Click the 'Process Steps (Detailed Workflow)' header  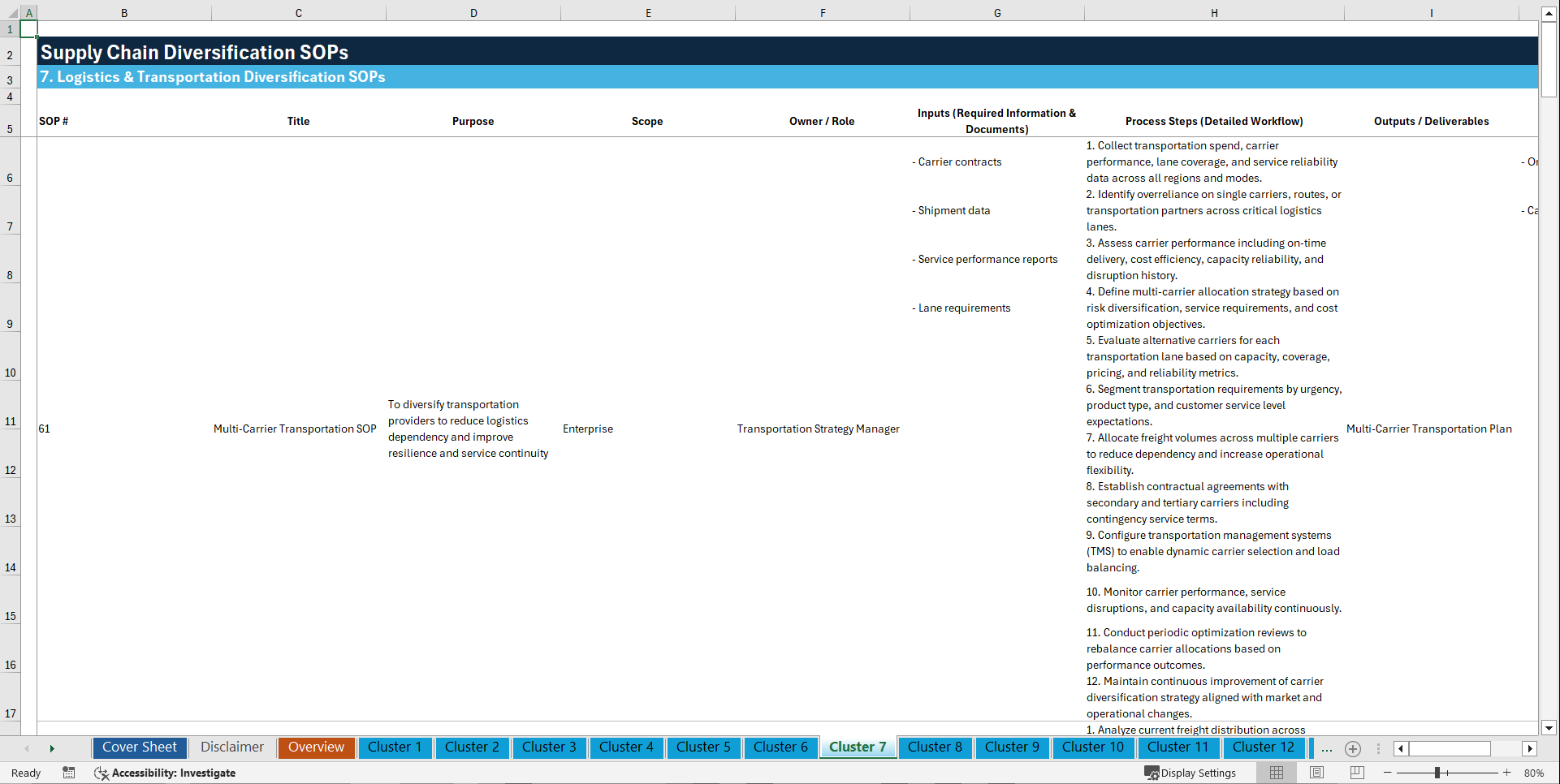pos(1214,121)
